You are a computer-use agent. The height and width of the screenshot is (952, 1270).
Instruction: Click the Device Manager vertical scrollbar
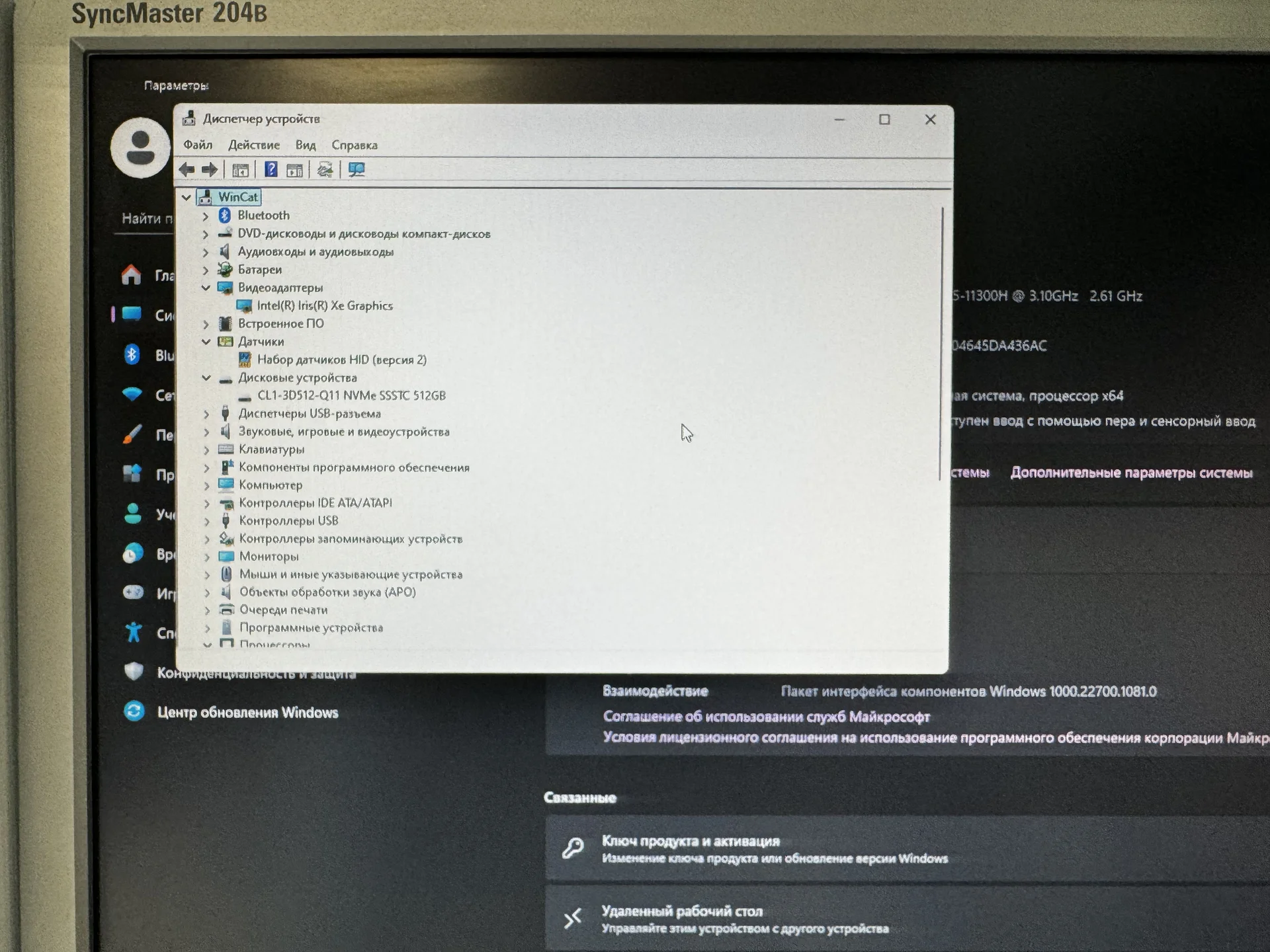tap(941, 344)
